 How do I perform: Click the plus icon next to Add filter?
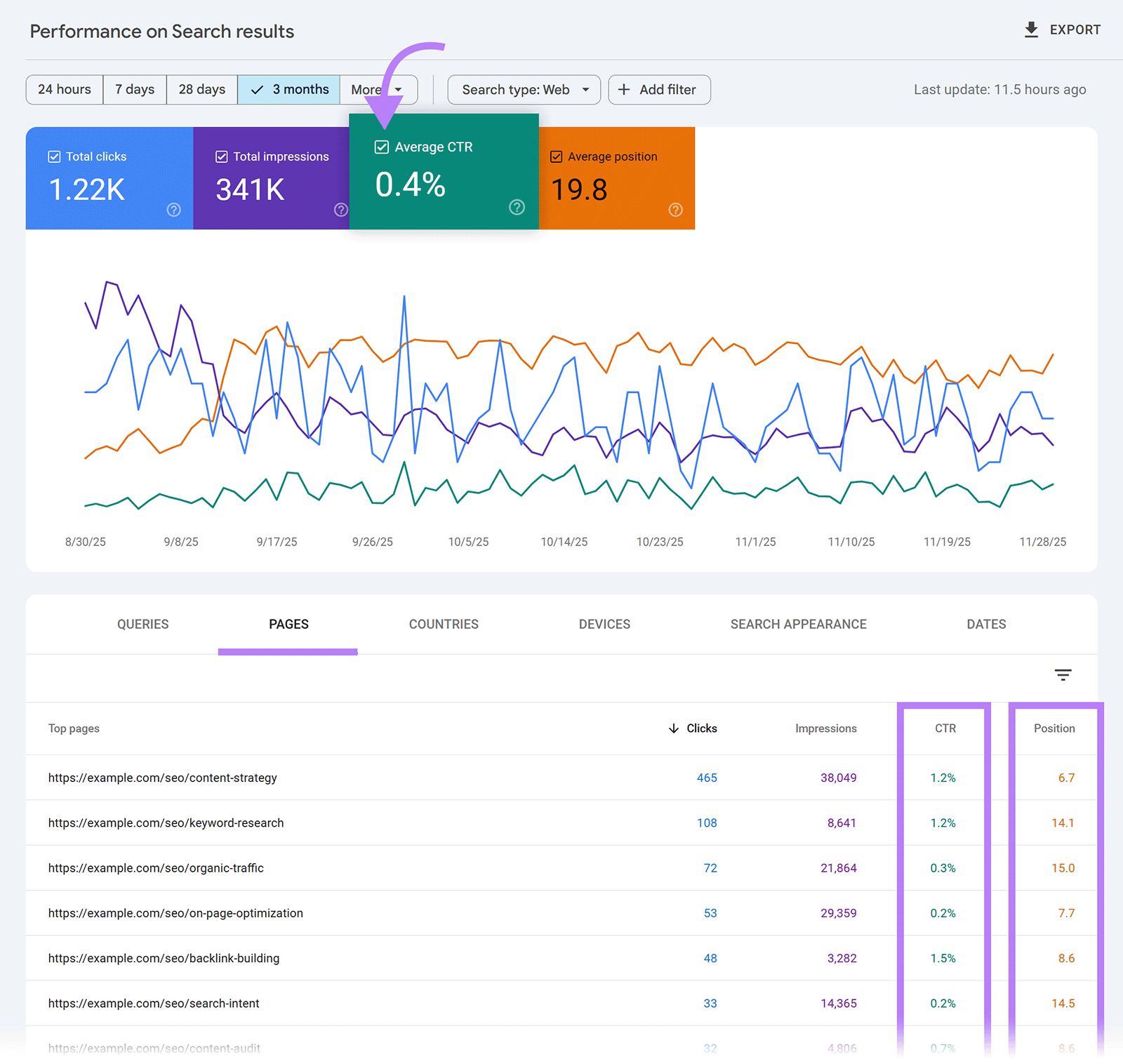(x=623, y=89)
